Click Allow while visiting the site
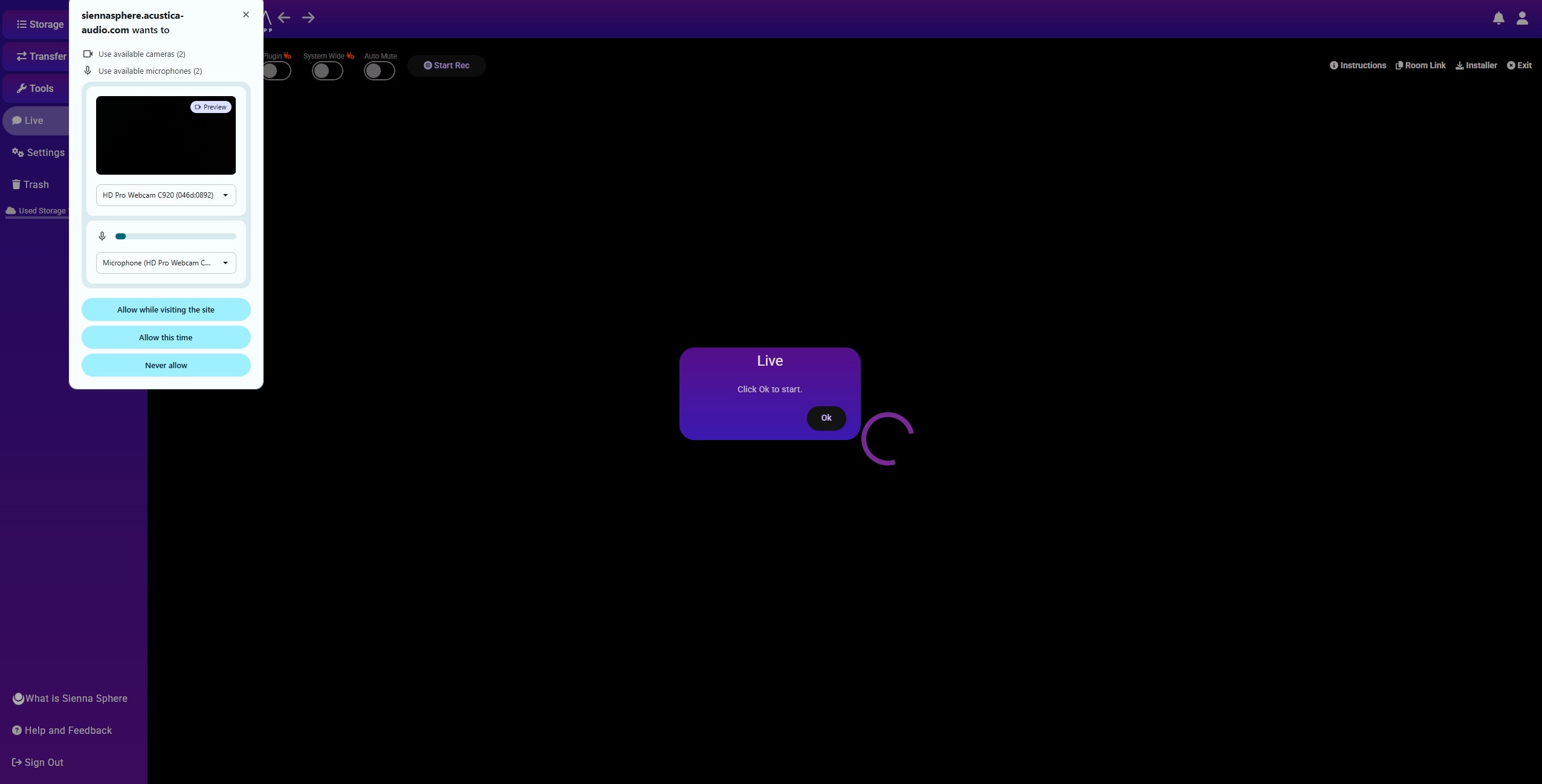The image size is (1542, 784). click(x=166, y=309)
